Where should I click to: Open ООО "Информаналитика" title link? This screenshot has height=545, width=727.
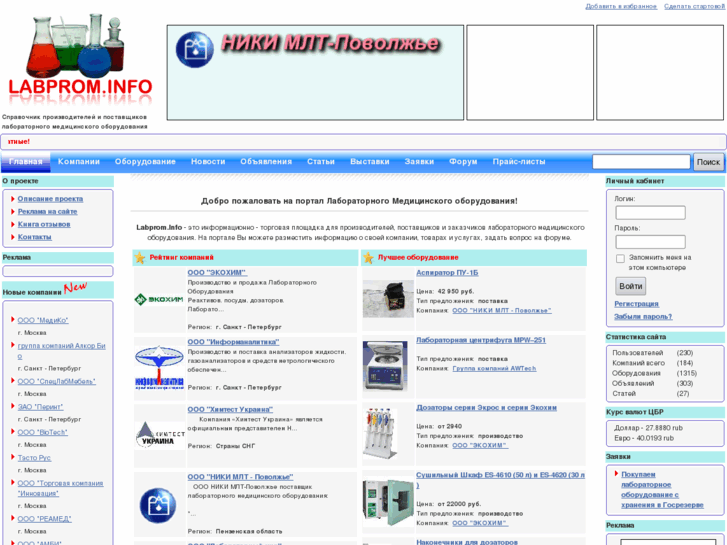233,342
